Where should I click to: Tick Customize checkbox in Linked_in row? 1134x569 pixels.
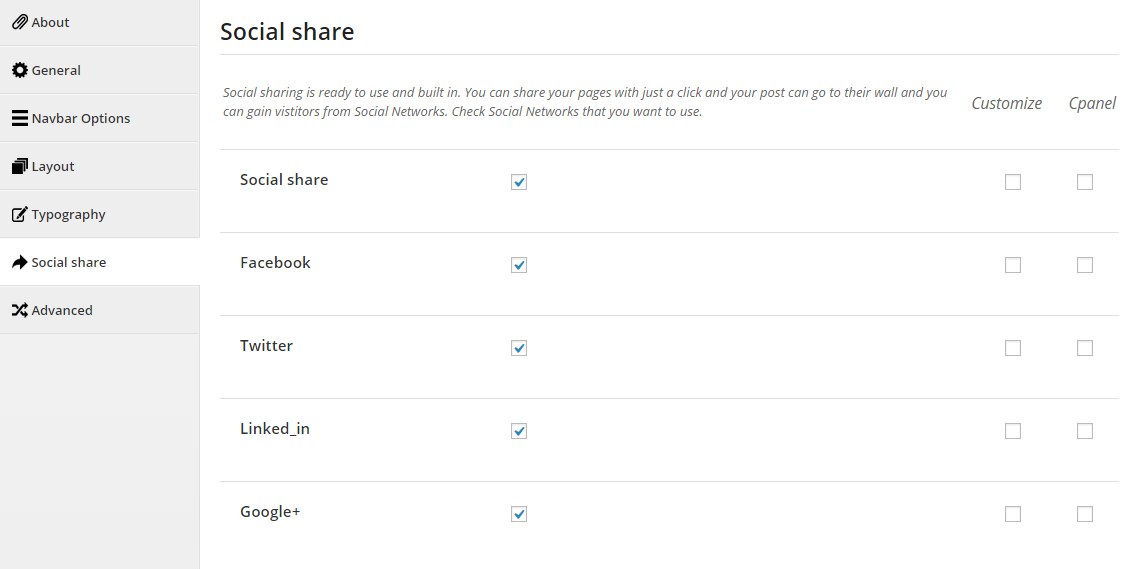point(1012,431)
